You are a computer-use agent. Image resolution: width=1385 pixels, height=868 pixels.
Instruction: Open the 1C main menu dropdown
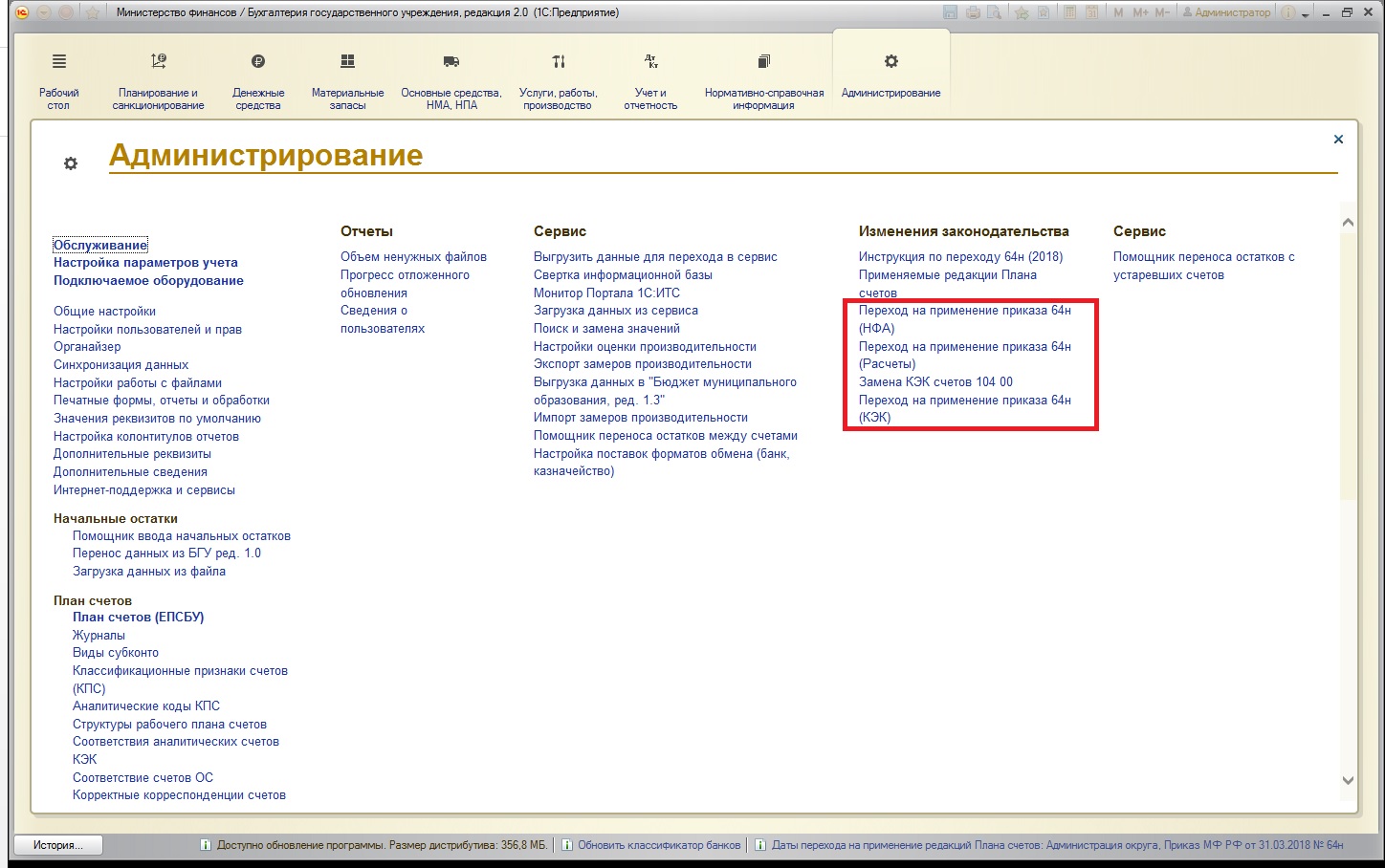[x=44, y=12]
